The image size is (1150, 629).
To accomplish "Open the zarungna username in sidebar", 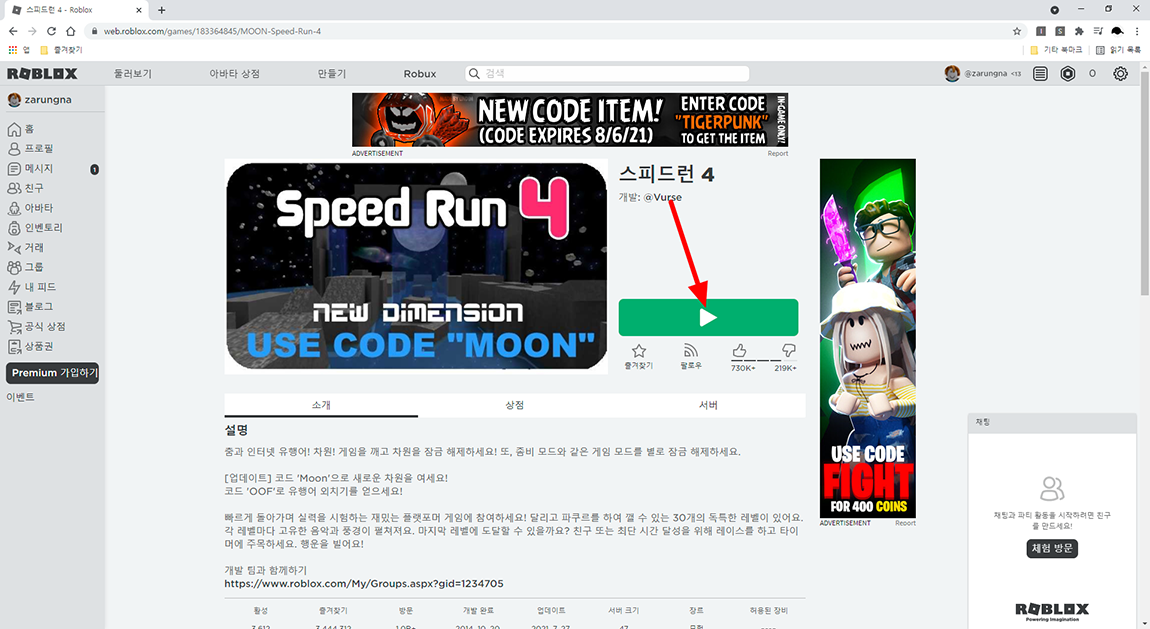I will tap(48, 100).
